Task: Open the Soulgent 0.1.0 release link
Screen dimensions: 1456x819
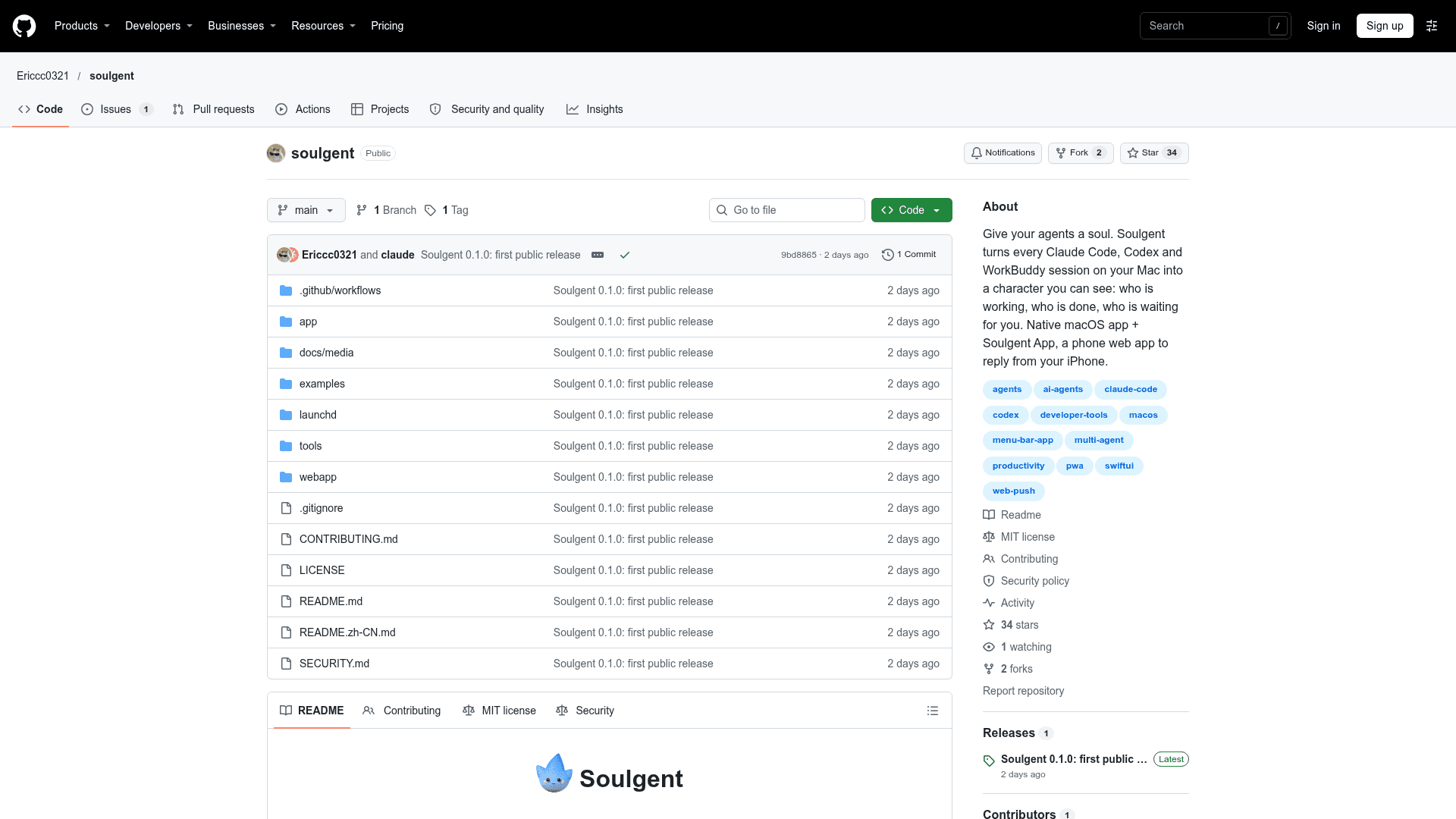Action: click(x=1074, y=759)
